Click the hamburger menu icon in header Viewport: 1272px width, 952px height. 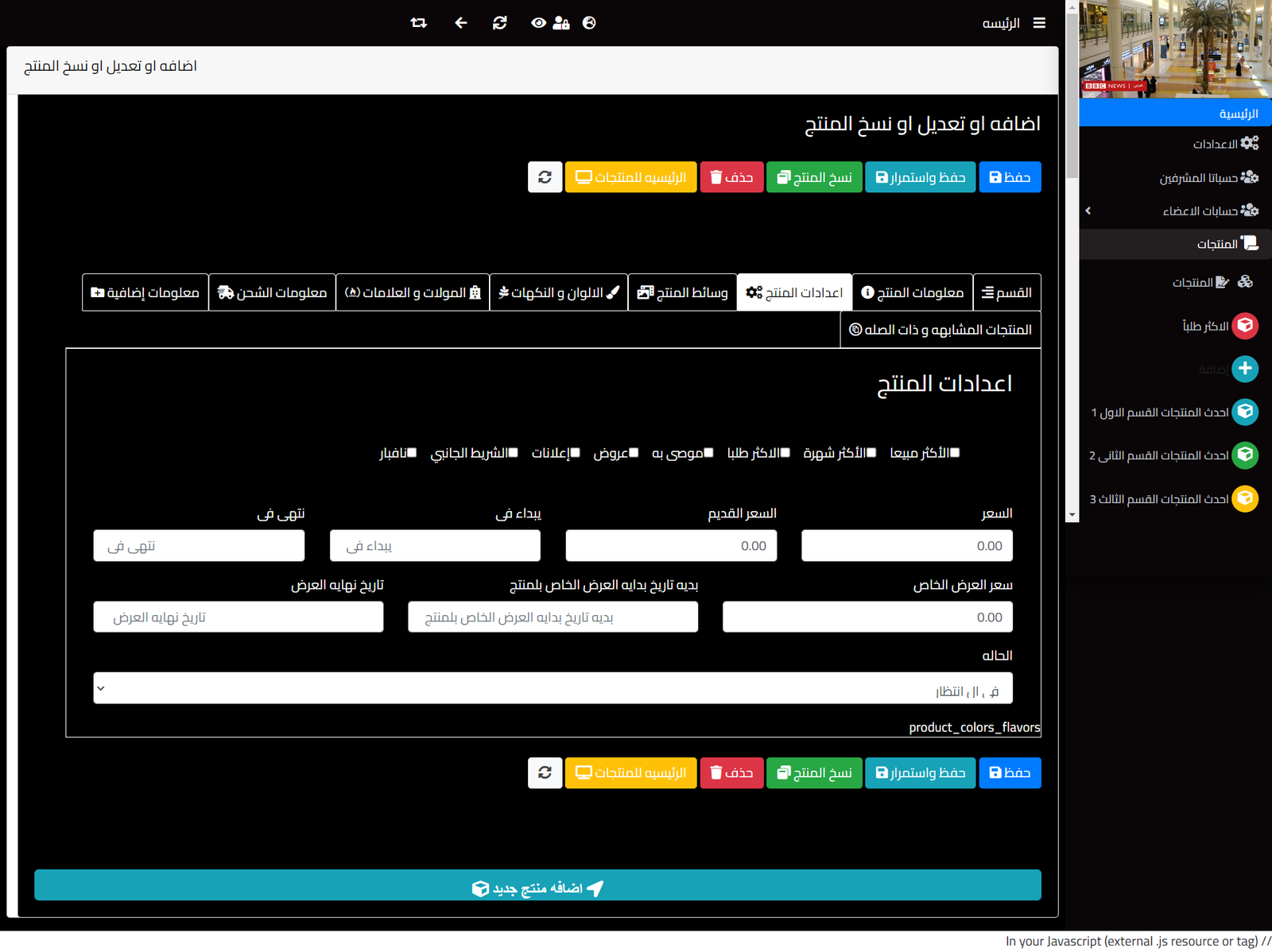coord(1039,23)
